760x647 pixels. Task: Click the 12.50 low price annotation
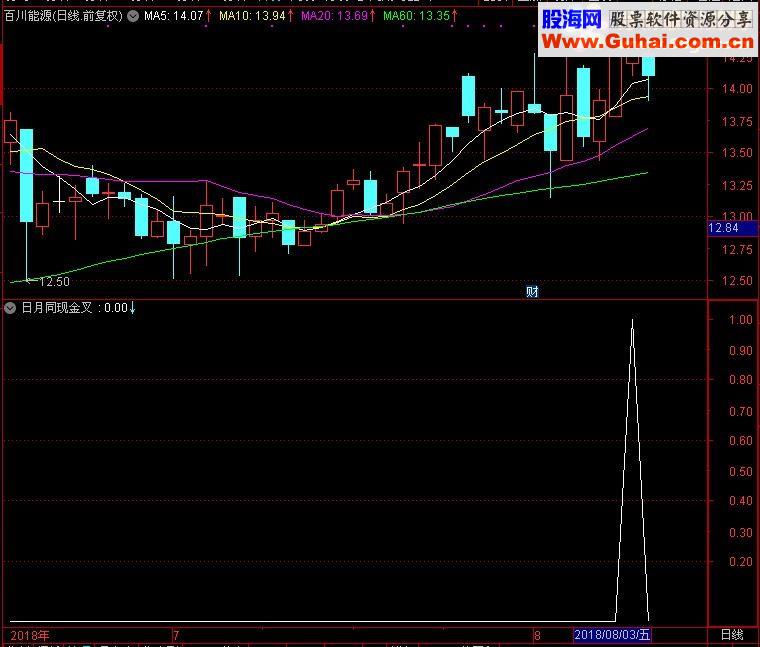(54, 282)
